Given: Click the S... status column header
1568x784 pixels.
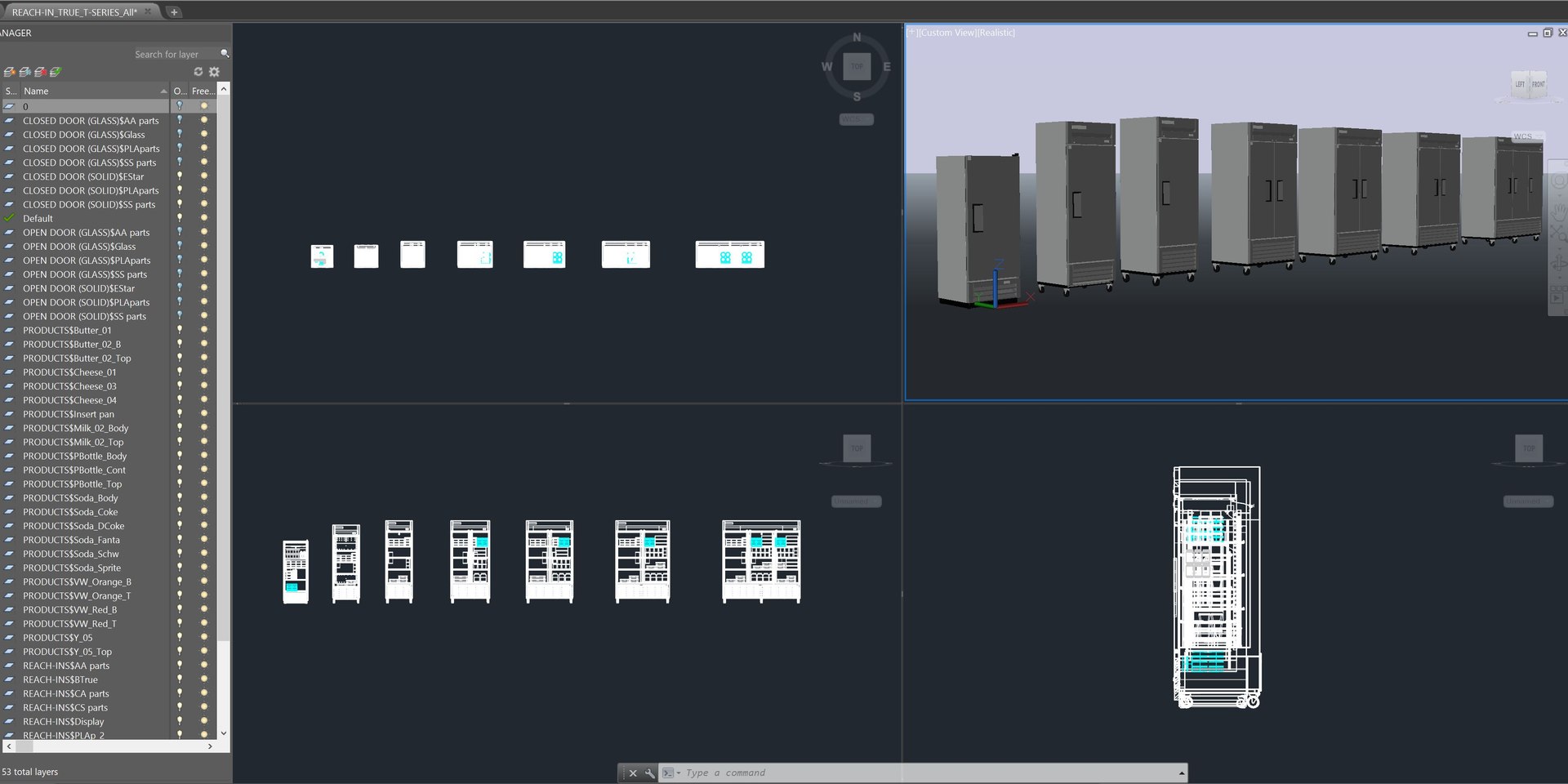Looking at the screenshot, I should point(11,91).
